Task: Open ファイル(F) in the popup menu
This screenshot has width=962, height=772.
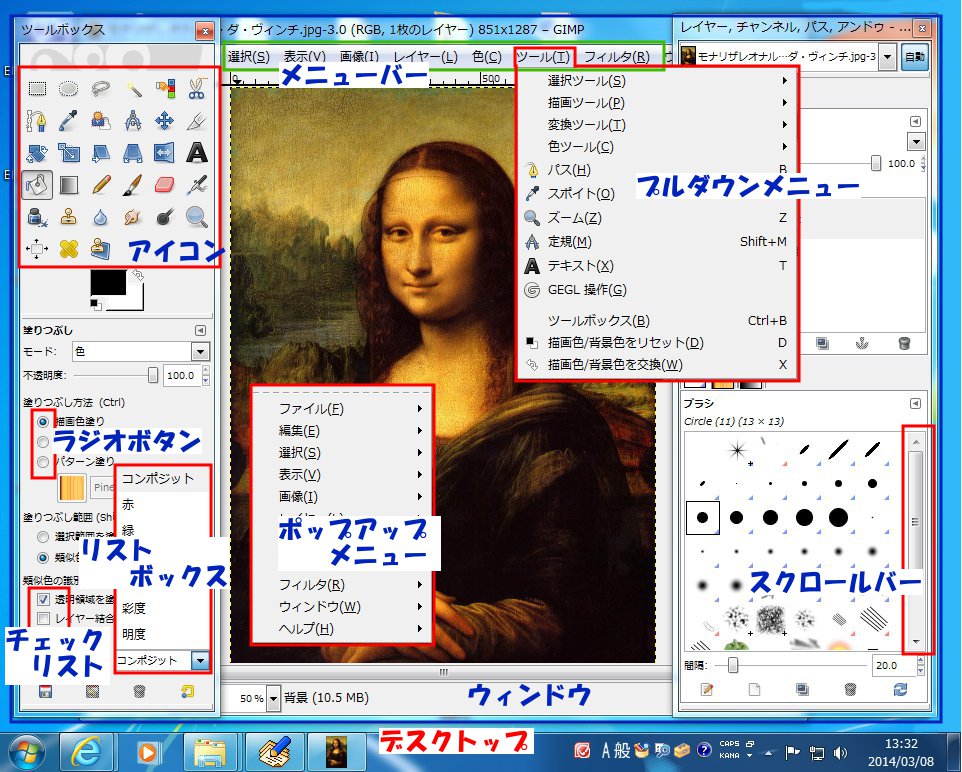Action: [343, 409]
